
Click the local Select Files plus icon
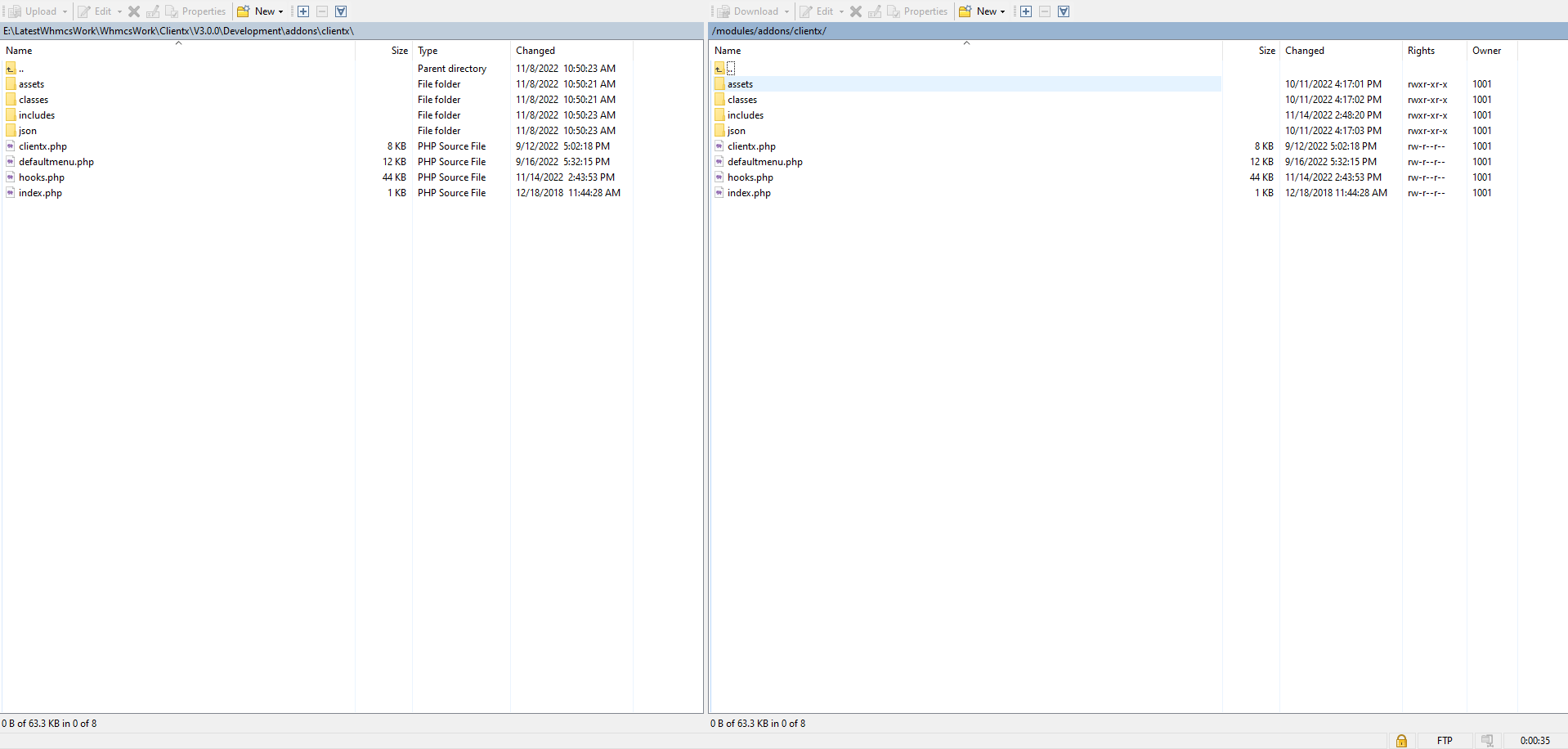[303, 11]
